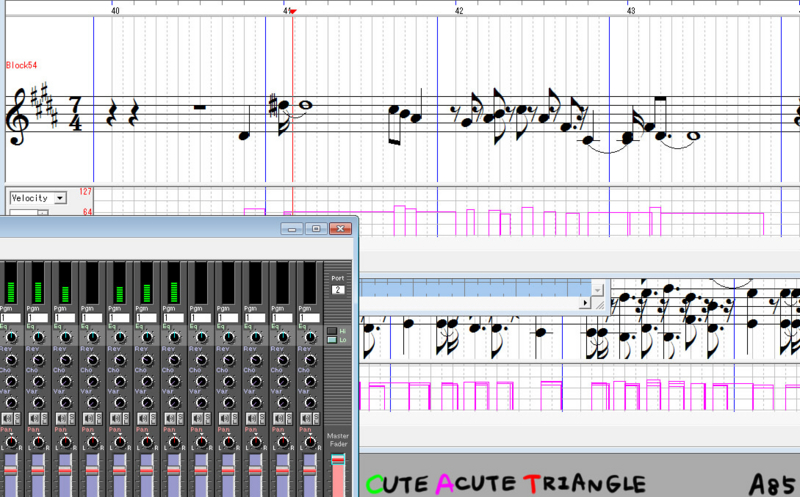
Task: Close the mixer window
Action: [340, 229]
